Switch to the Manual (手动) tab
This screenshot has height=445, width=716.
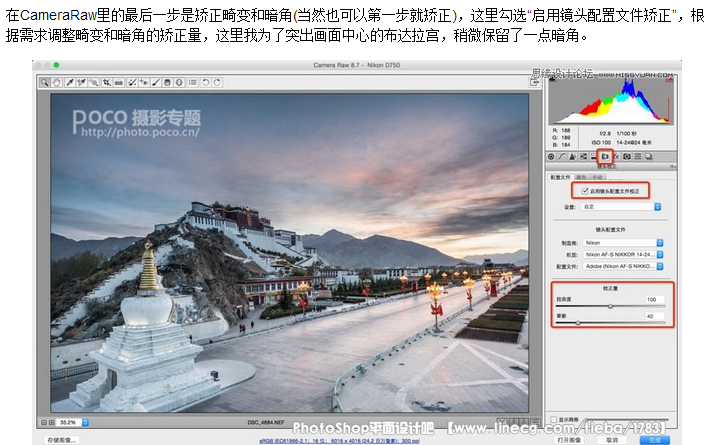(598, 177)
